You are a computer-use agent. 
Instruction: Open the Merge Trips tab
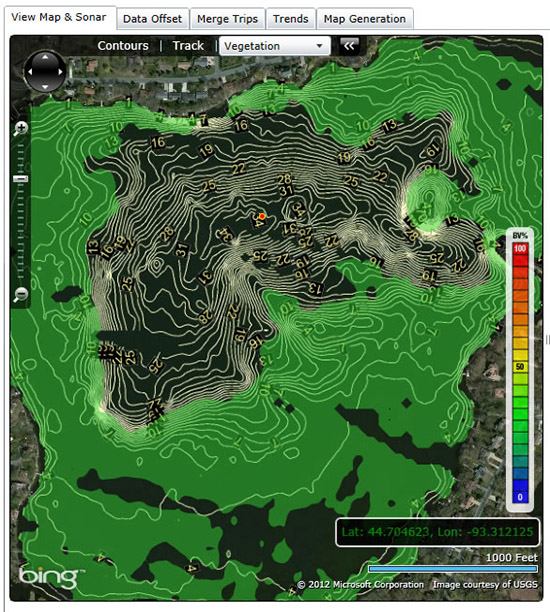[227, 19]
